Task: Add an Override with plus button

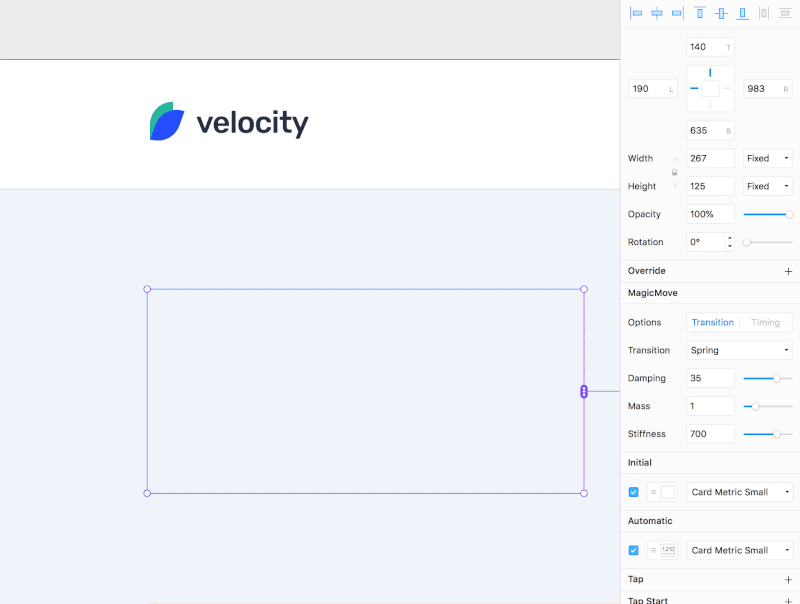Action: [788, 271]
